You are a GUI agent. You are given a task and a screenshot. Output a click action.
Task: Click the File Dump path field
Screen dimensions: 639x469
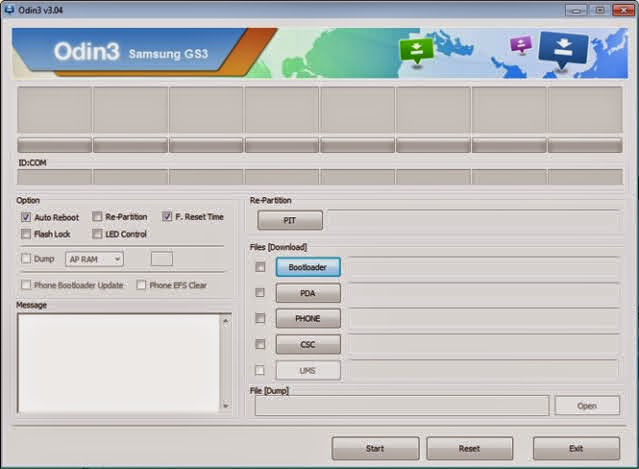click(x=402, y=406)
